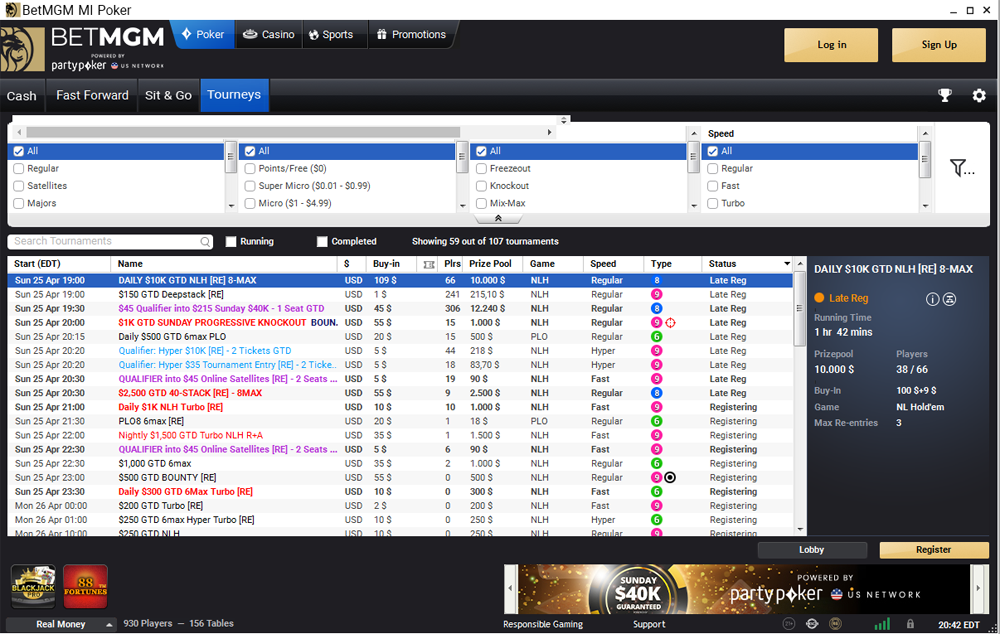Click the 9-max badge for $150 GTD Deepstack

click(x=656, y=295)
